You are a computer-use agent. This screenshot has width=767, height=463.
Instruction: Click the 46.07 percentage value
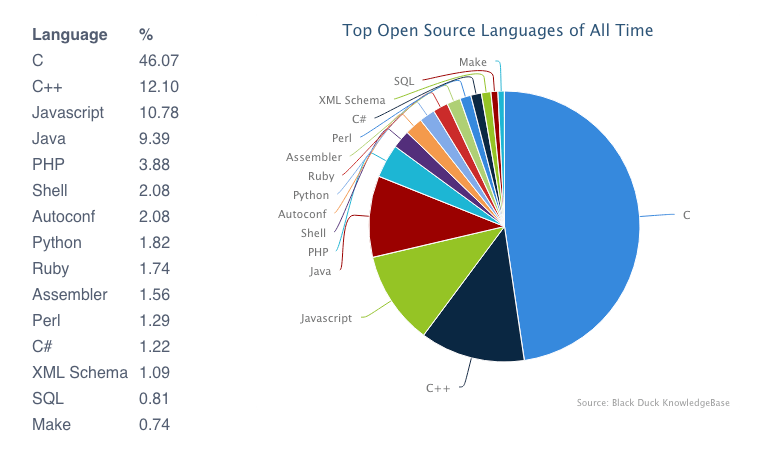pyautogui.click(x=158, y=61)
